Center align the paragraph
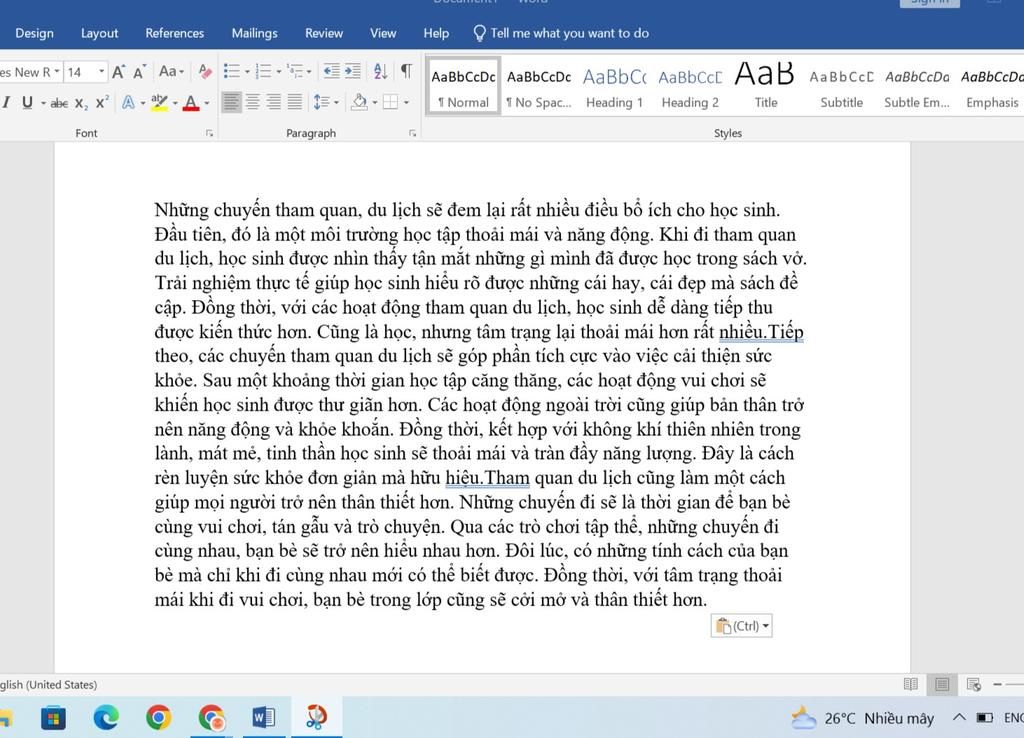Image resolution: width=1024 pixels, height=738 pixels. (253, 102)
